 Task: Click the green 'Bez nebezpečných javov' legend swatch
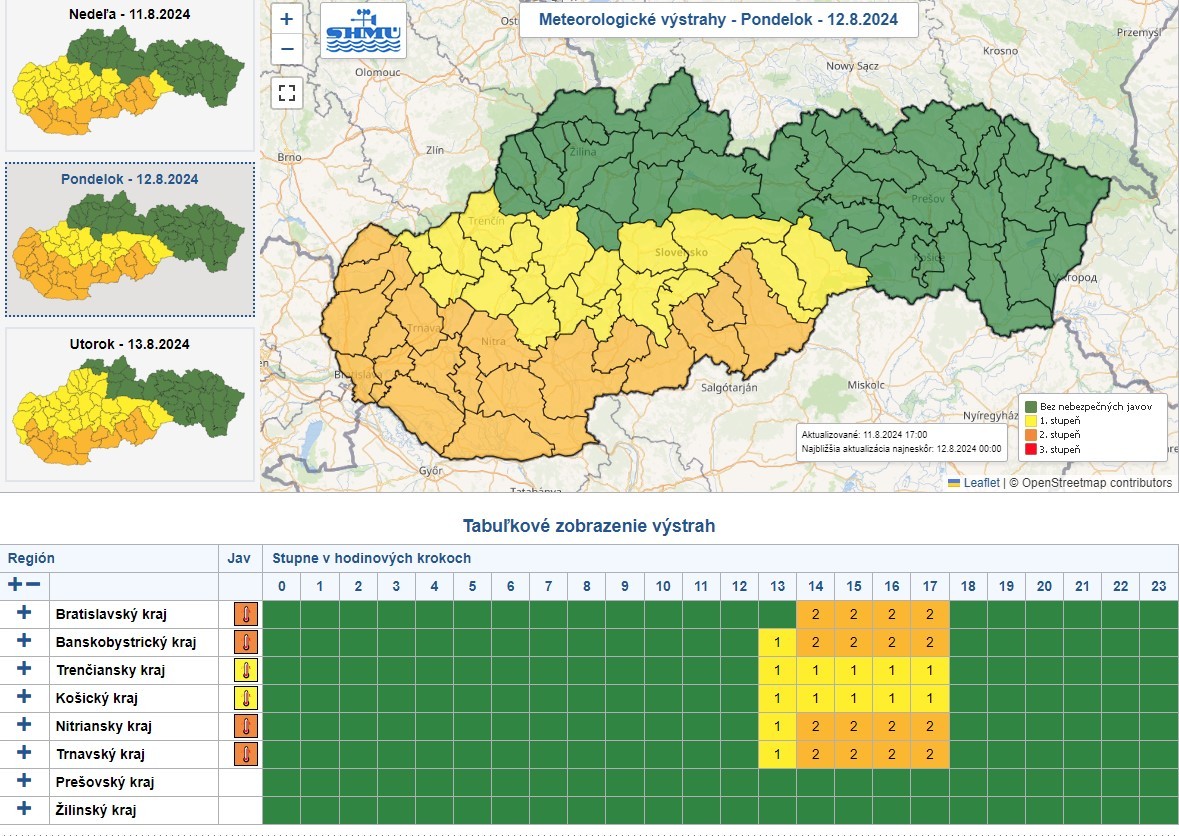click(x=1031, y=407)
